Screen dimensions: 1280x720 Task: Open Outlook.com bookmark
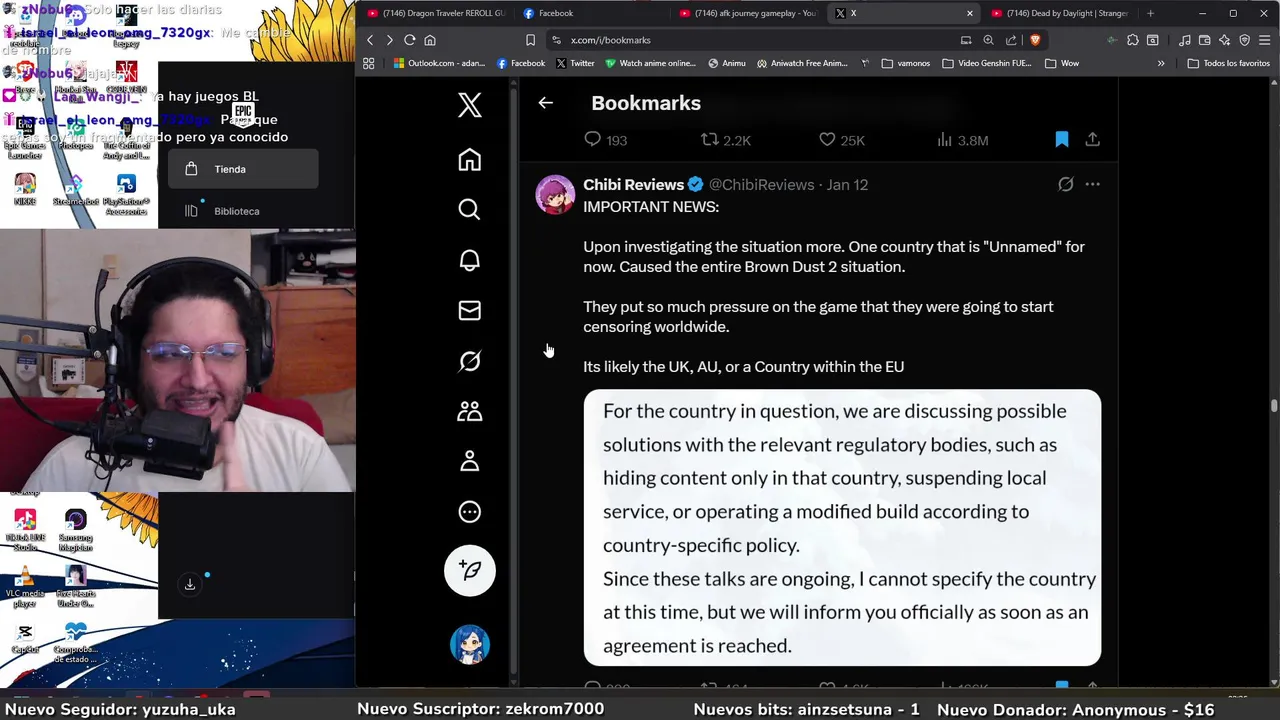point(439,63)
